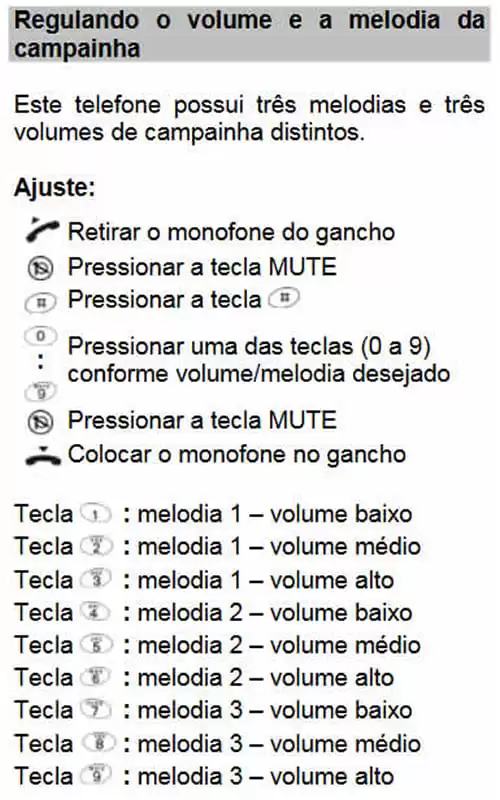Click key 7 icon for melodia 3 baixo
This screenshot has height=800, width=500.
click(96, 710)
